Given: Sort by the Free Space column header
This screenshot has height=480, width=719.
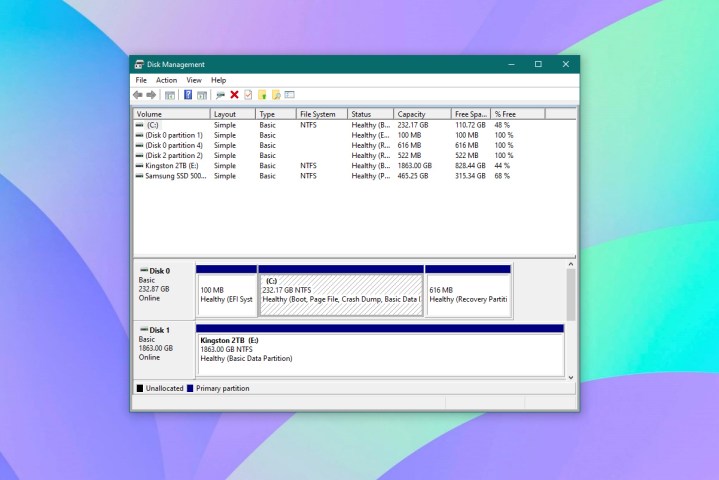Looking at the screenshot, I should tap(471, 114).
